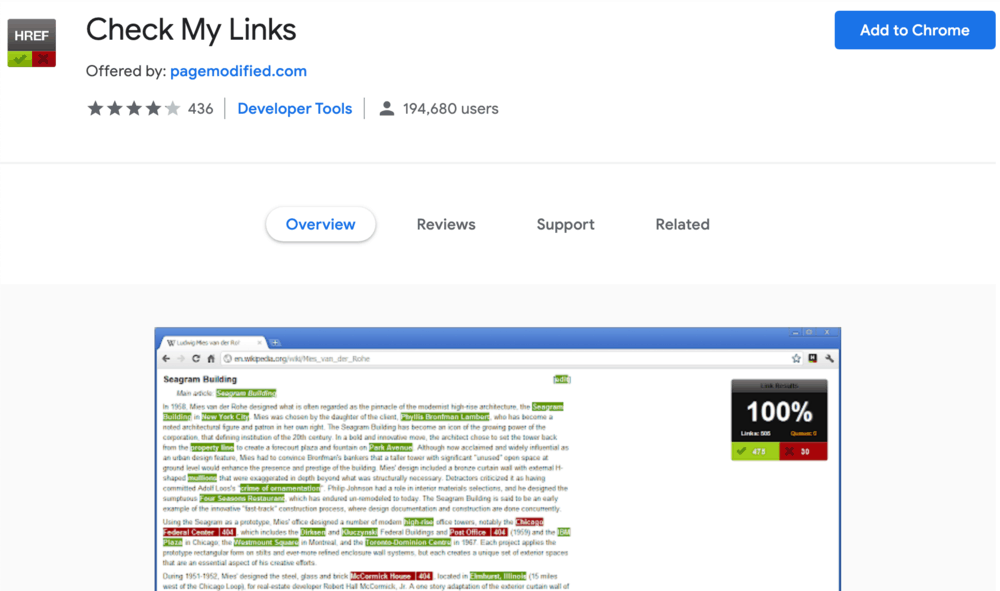Visit the pagemodified.com link

click(237, 71)
